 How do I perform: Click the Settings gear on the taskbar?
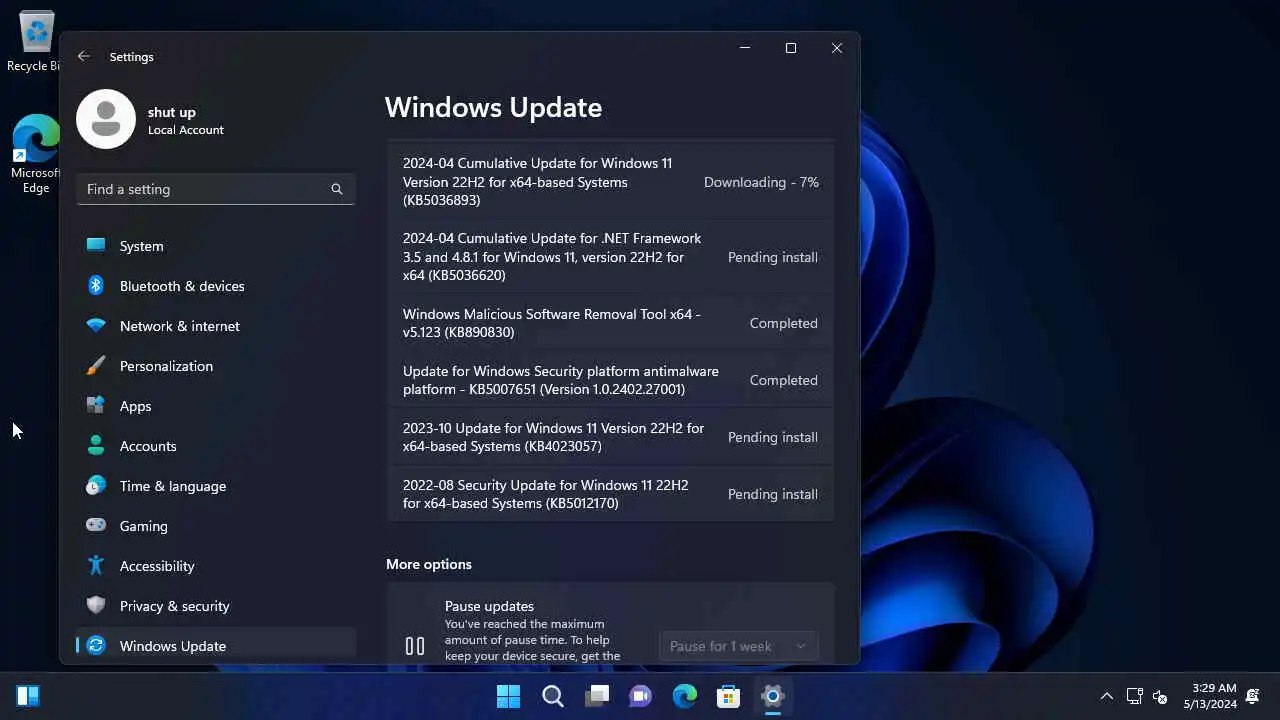[x=773, y=696]
